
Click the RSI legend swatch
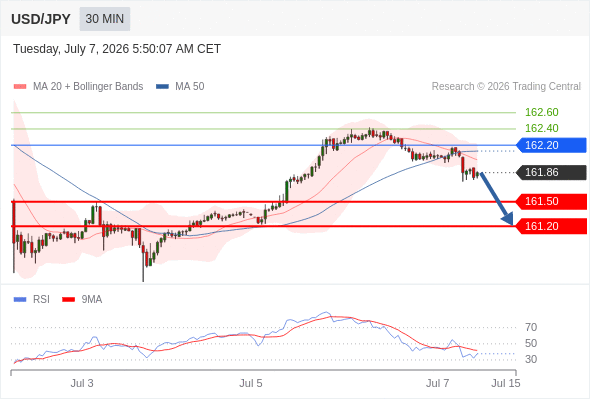tap(20, 300)
